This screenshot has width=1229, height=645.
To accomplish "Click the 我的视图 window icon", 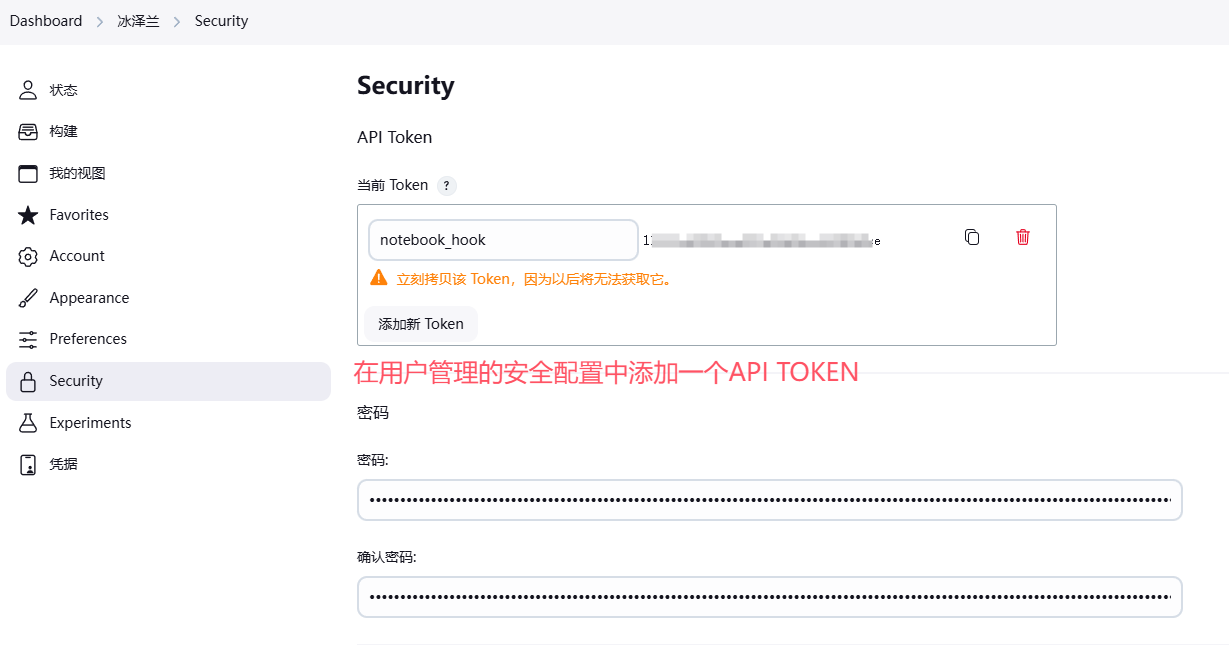I will [x=28, y=173].
